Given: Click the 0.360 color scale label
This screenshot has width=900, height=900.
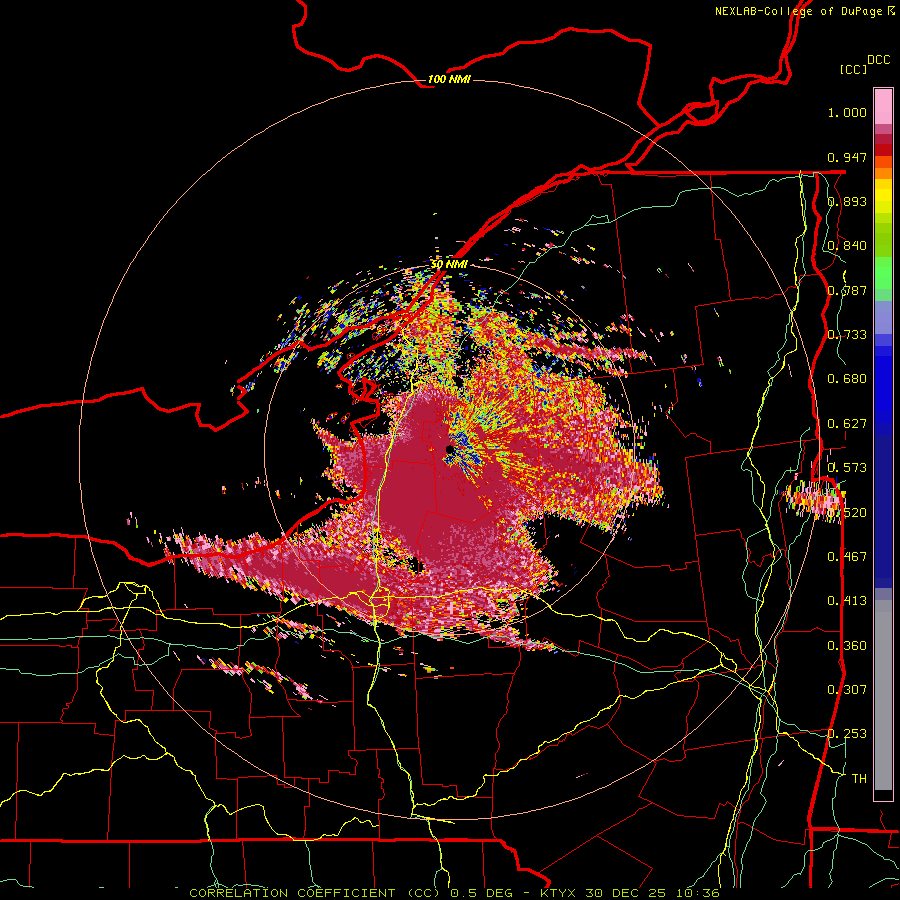Looking at the screenshot, I should pyautogui.click(x=847, y=646).
